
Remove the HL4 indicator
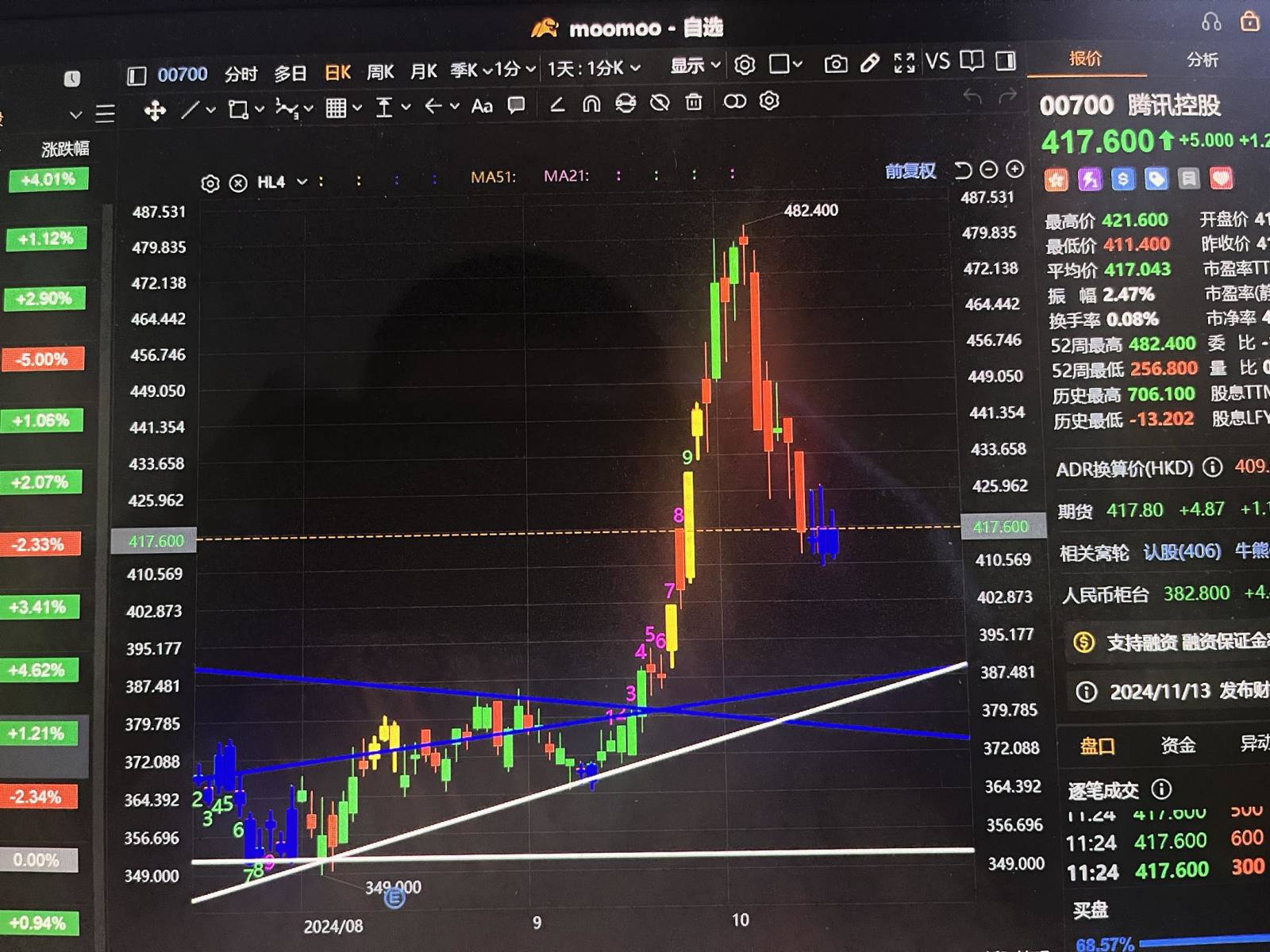238,183
